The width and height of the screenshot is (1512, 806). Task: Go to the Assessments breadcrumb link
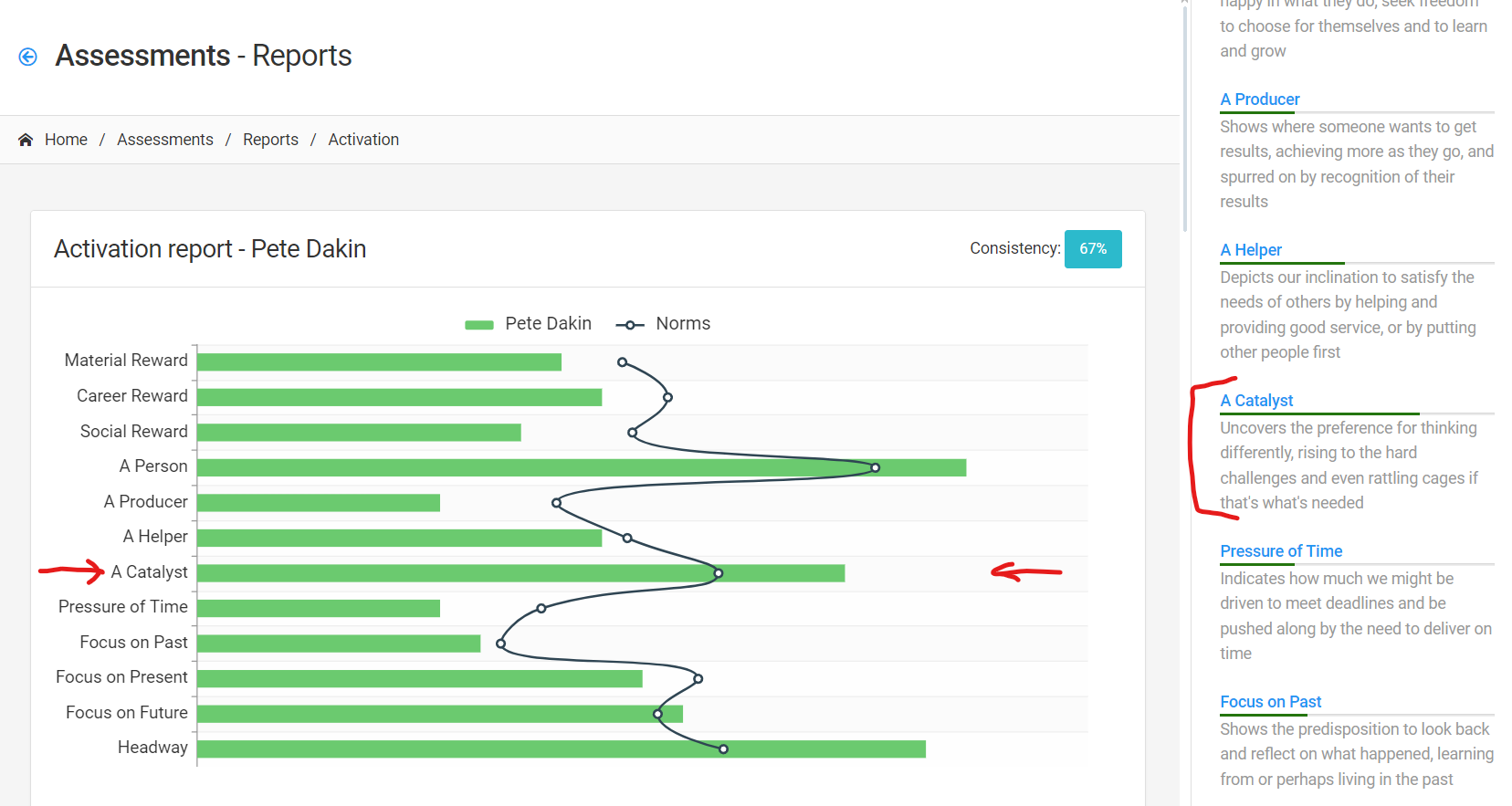coord(164,140)
